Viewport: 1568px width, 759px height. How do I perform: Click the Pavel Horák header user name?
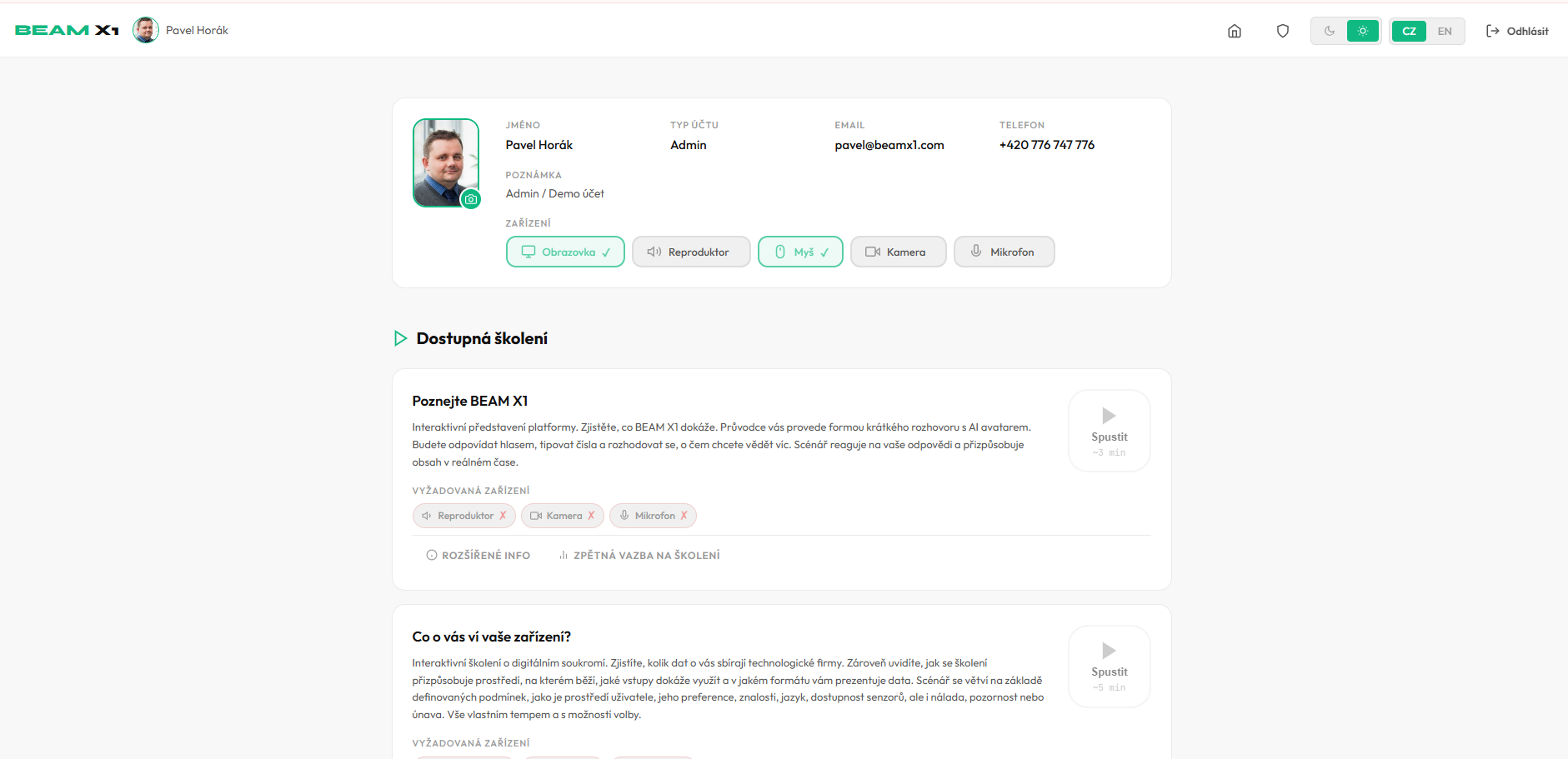pyautogui.click(x=197, y=30)
